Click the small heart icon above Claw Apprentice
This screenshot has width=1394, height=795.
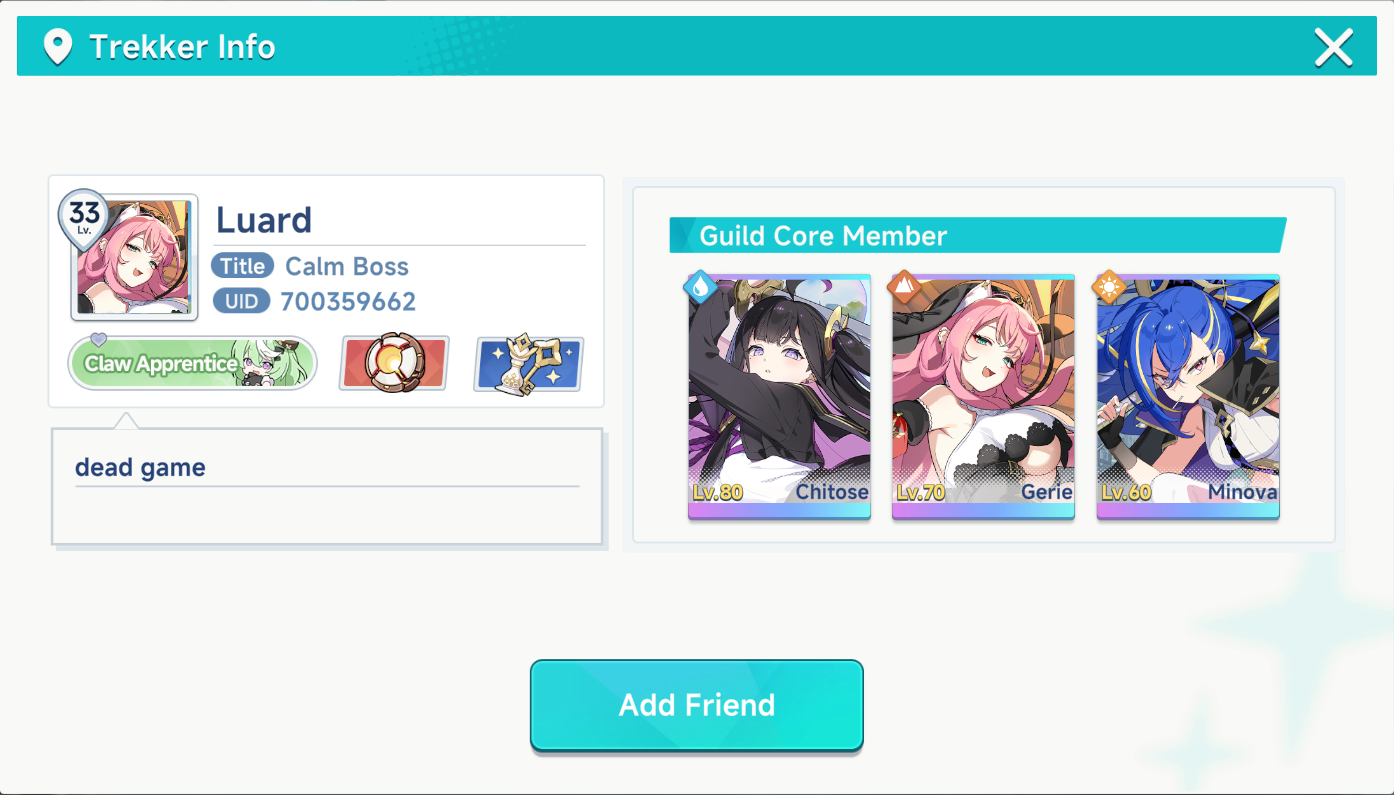[x=98, y=340]
